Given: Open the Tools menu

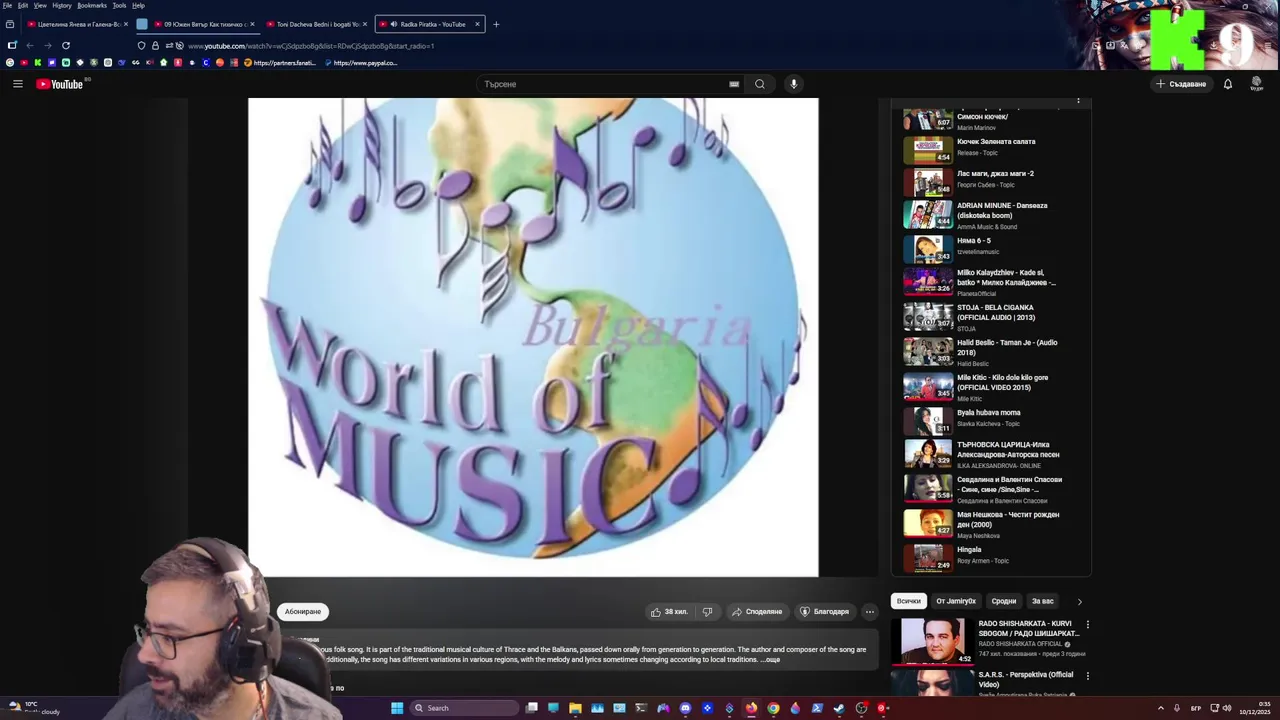Looking at the screenshot, I should (119, 5).
